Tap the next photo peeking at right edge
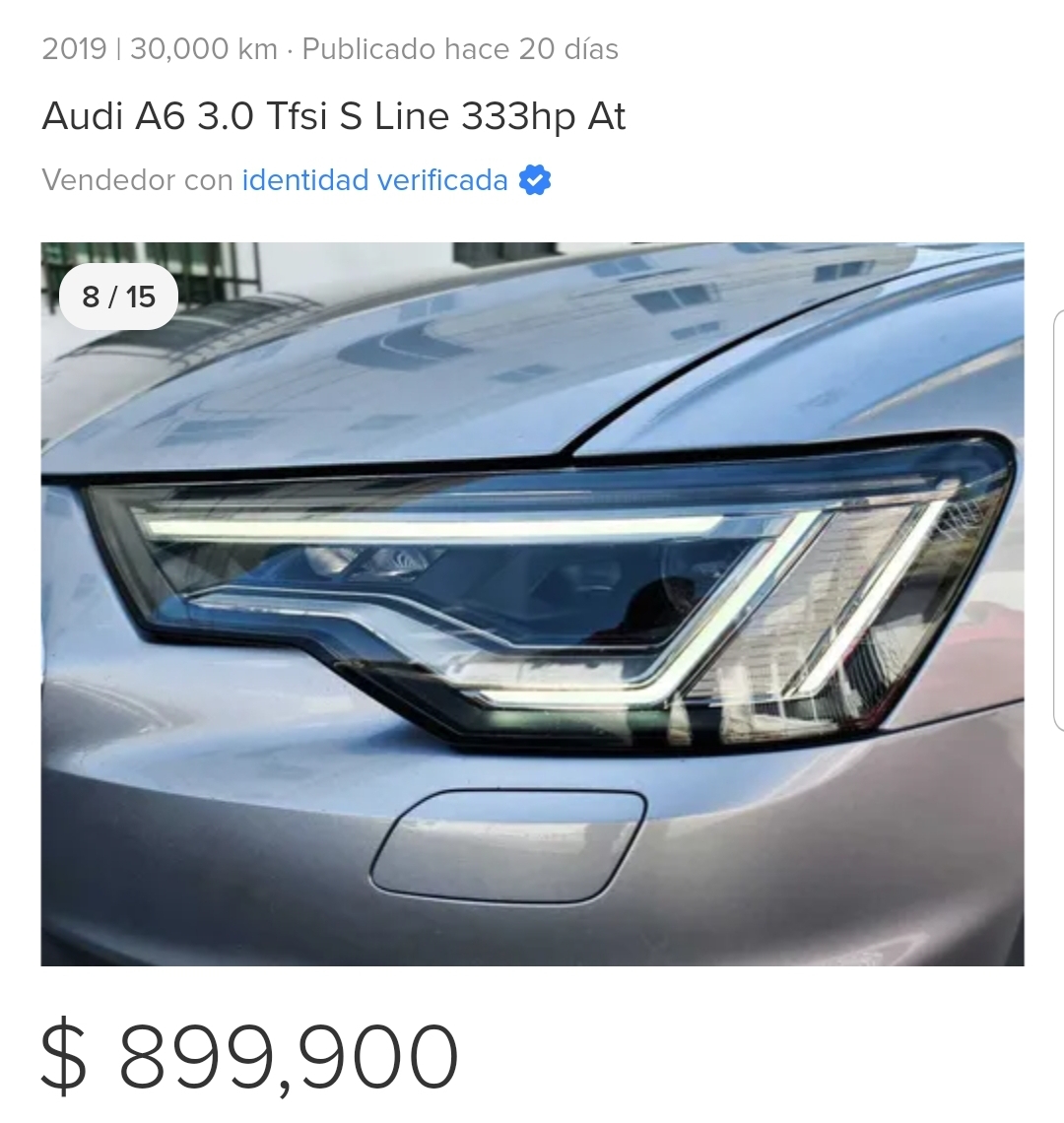The width and height of the screenshot is (1064, 1123). pyautogui.click(x=1059, y=521)
